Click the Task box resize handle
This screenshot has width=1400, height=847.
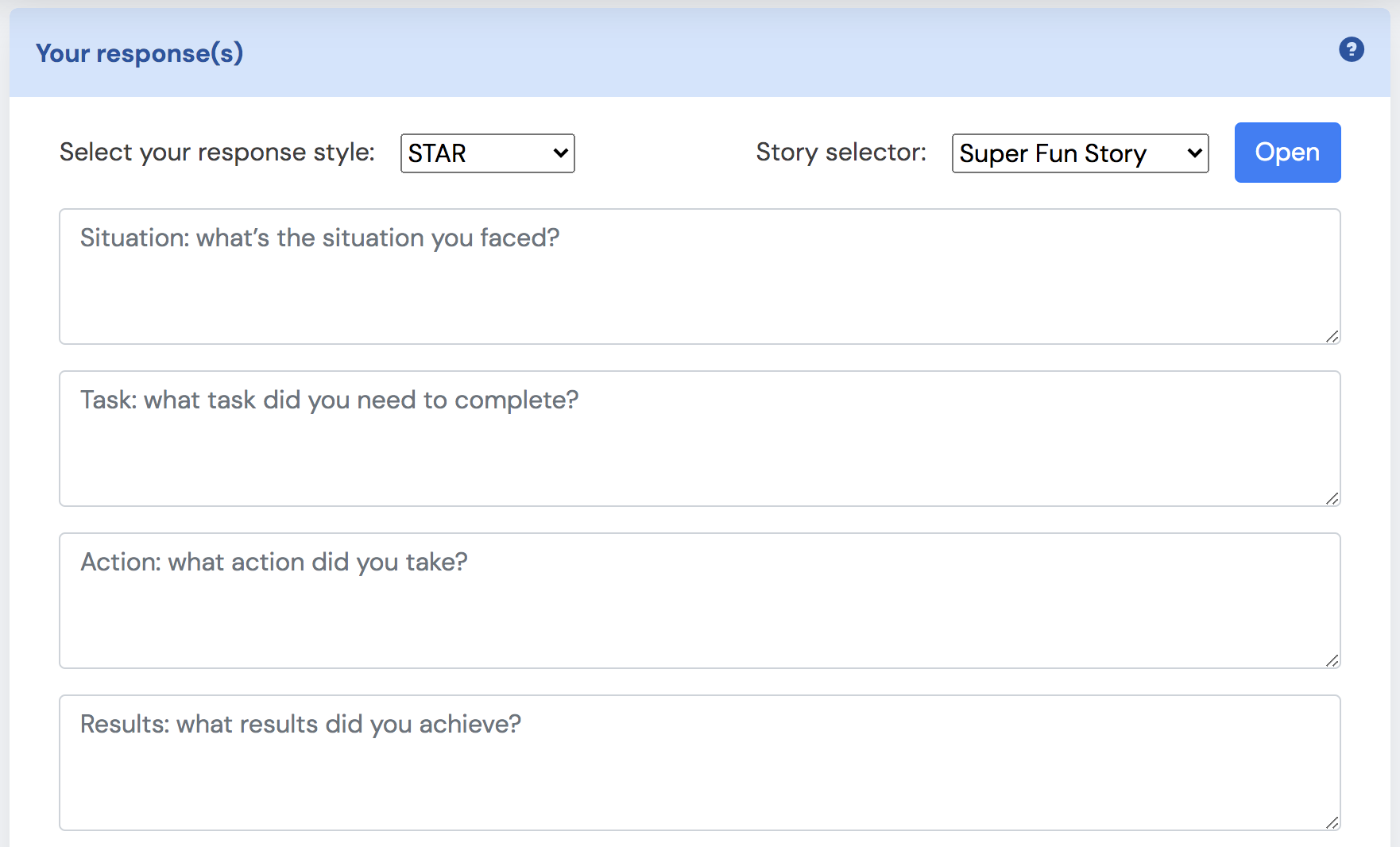click(x=1332, y=498)
